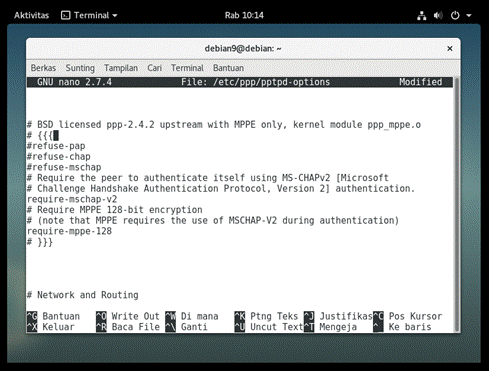Click 'File: /etc/ppp/pptpd-options' in nano header
This screenshot has height=371, width=489.
(x=256, y=82)
